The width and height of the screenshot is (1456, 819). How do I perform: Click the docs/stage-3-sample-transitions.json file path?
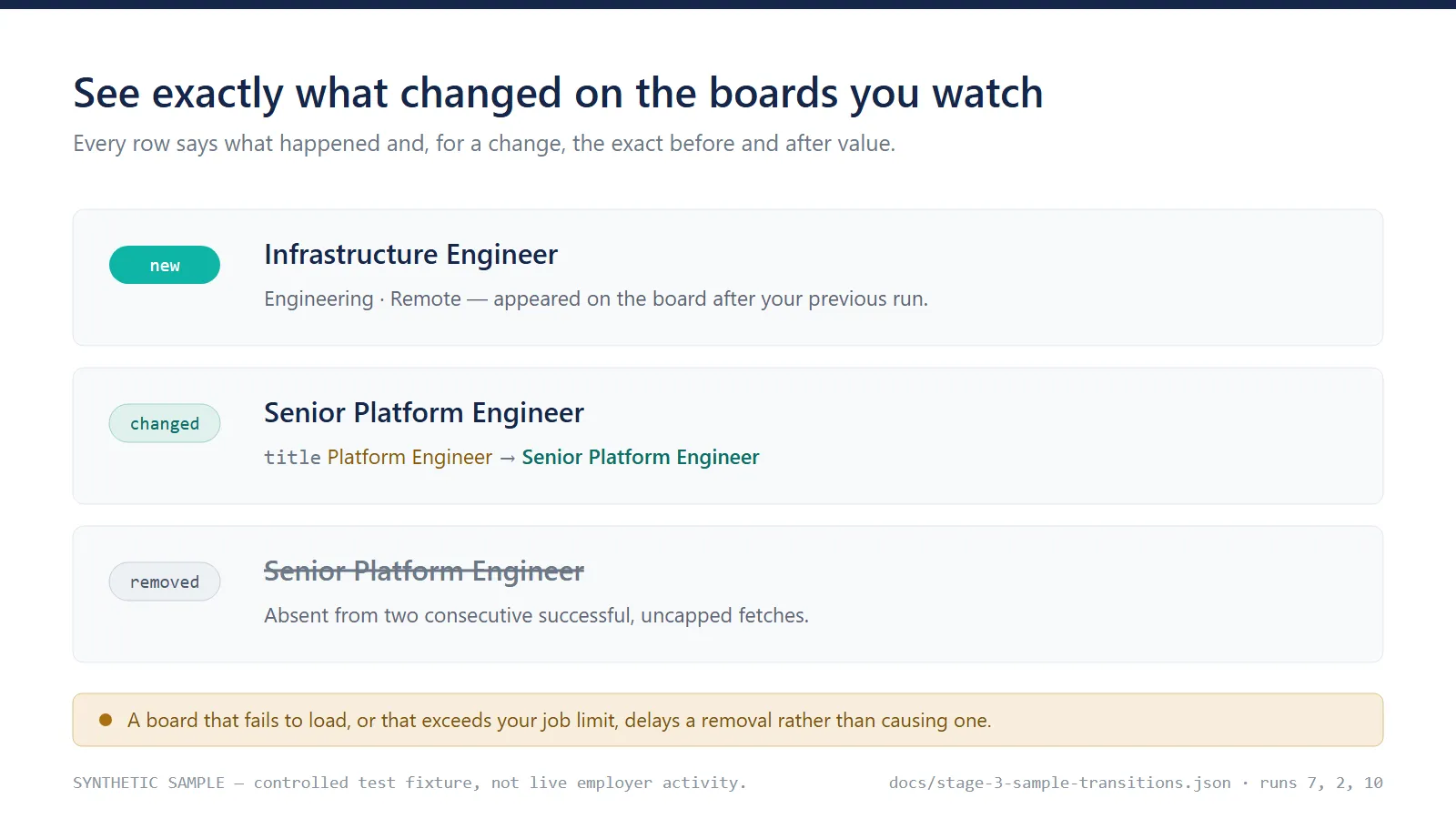point(1060,783)
